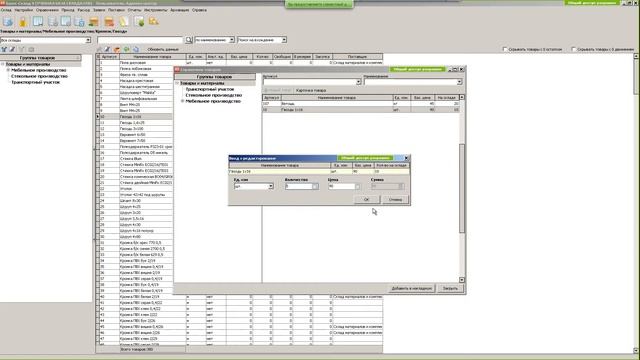
Task: Click the orange icon above the goods table
Action: [117, 49]
